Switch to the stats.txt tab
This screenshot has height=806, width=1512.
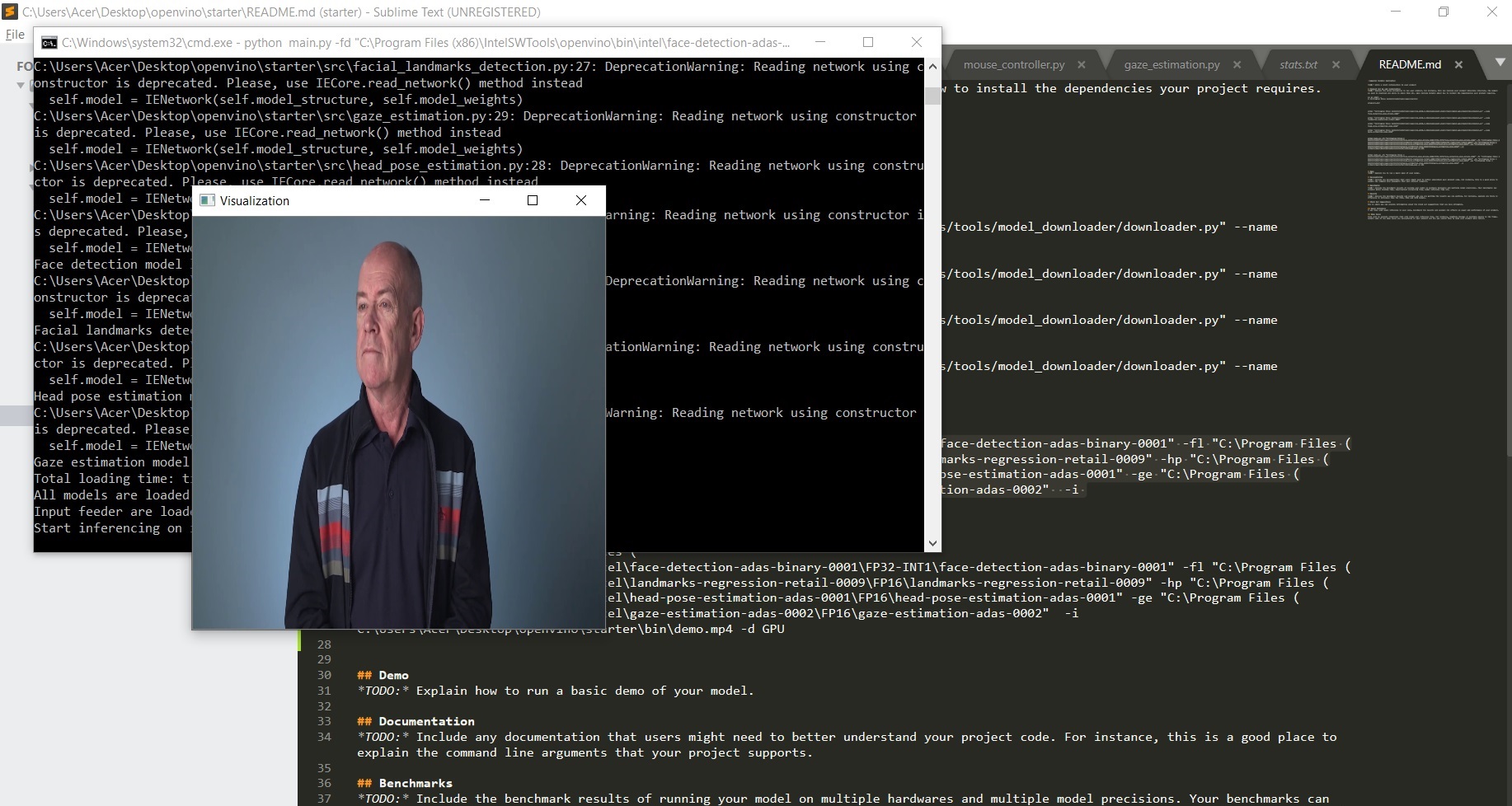(1298, 64)
